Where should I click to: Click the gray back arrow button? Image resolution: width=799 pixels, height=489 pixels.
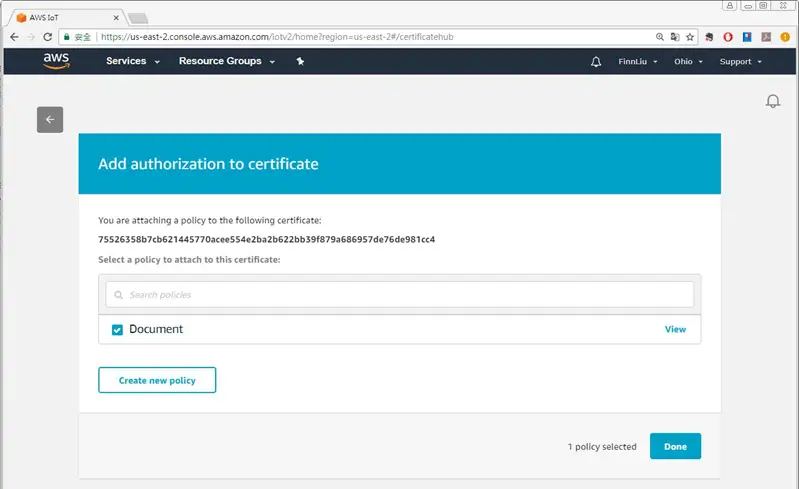[x=50, y=120]
